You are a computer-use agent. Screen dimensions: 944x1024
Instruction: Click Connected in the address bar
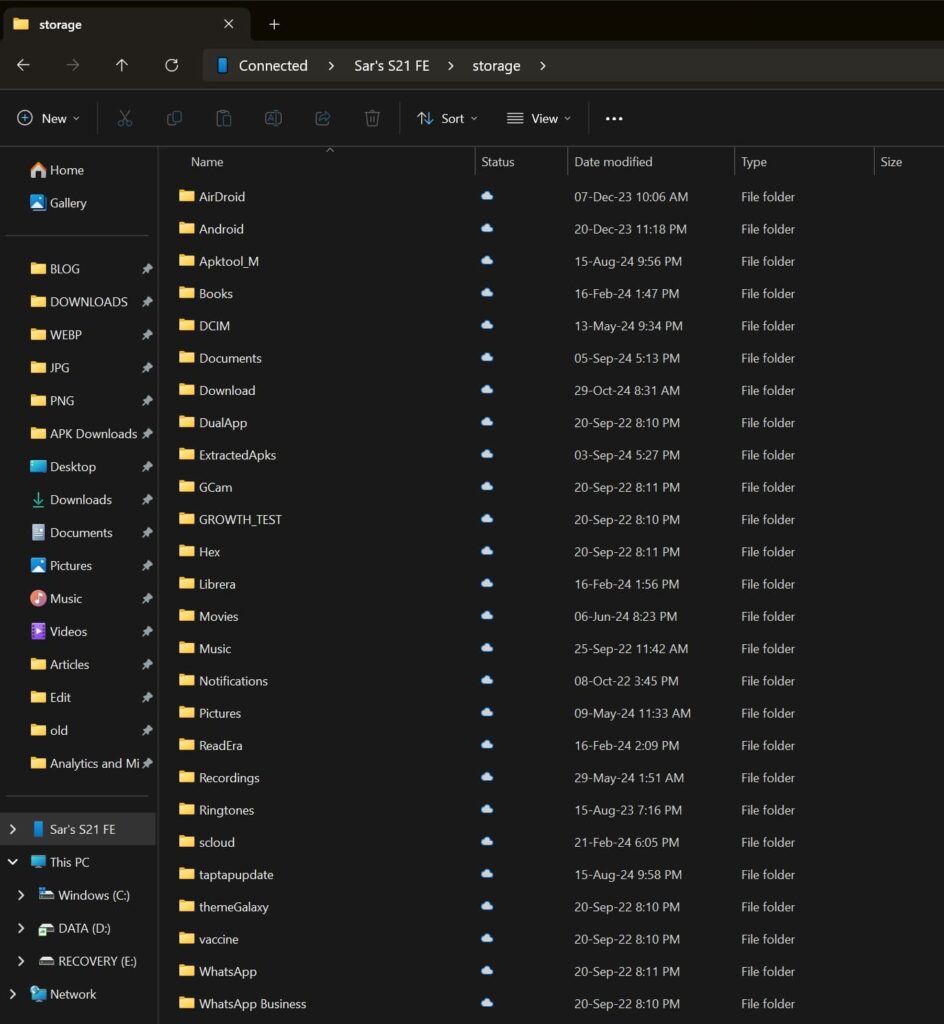(273, 66)
